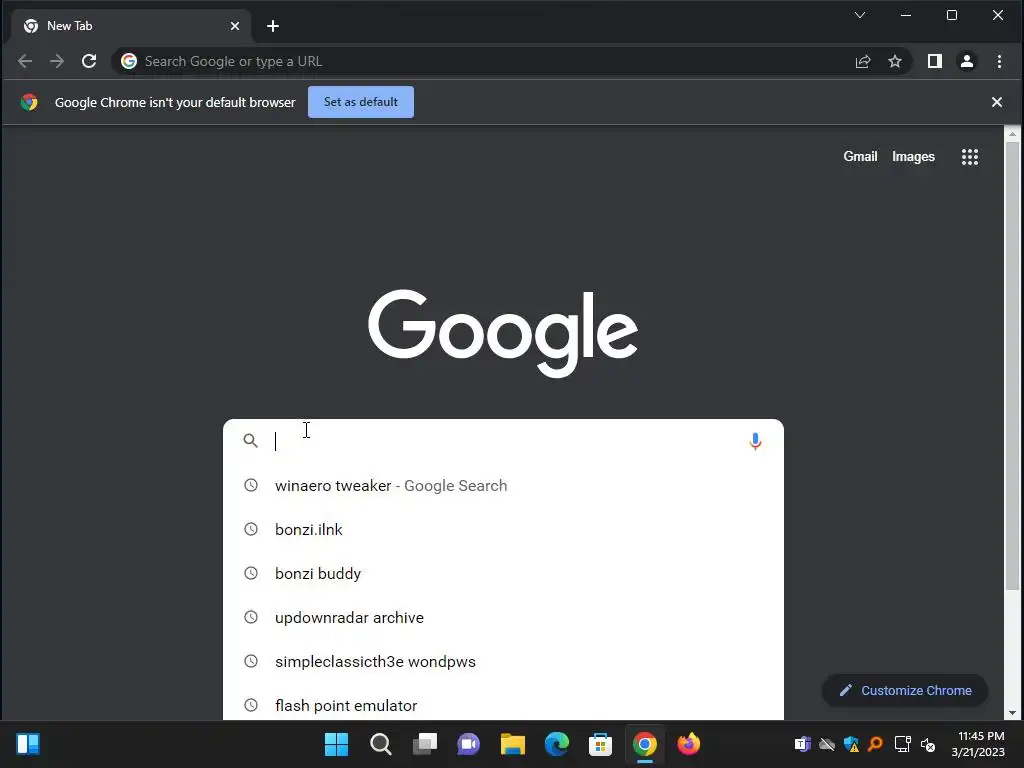The image size is (1024, 768).
Task: Click the Share this page icon
Action: pyautogui.click(x=863, y=61)
